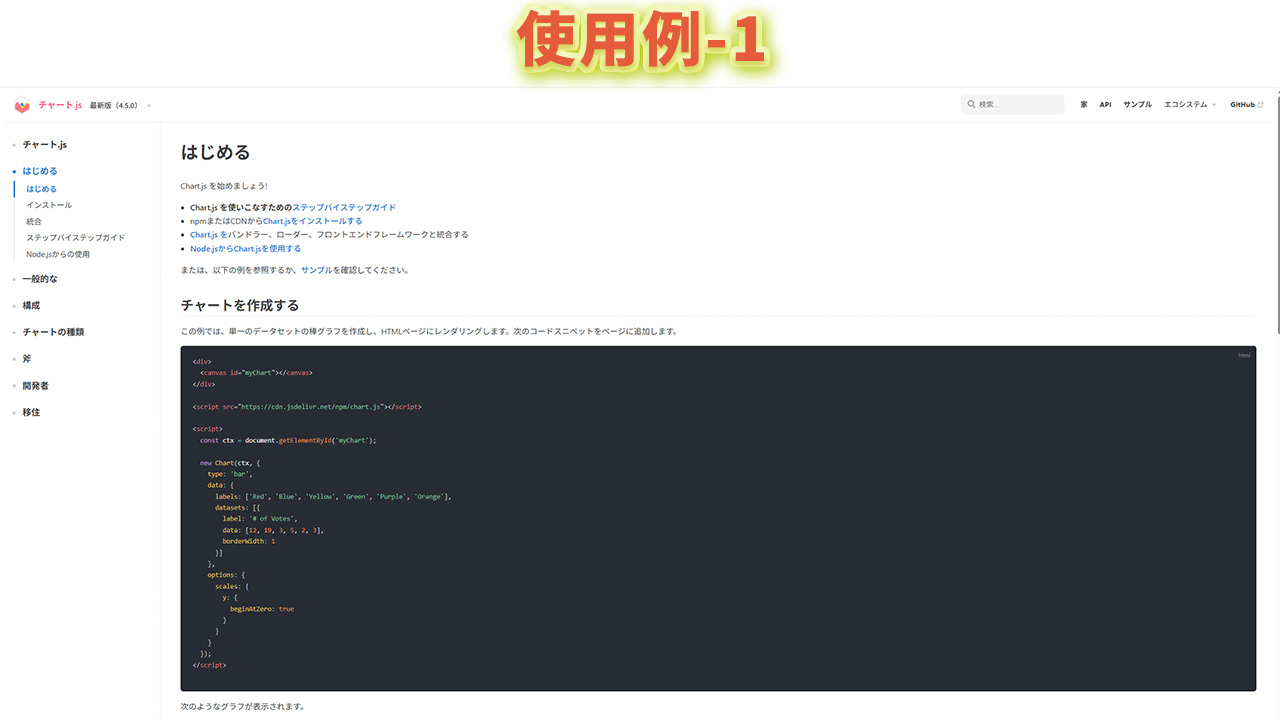
Task: Select 統合 in the sidebar
Action: [34, 221]
